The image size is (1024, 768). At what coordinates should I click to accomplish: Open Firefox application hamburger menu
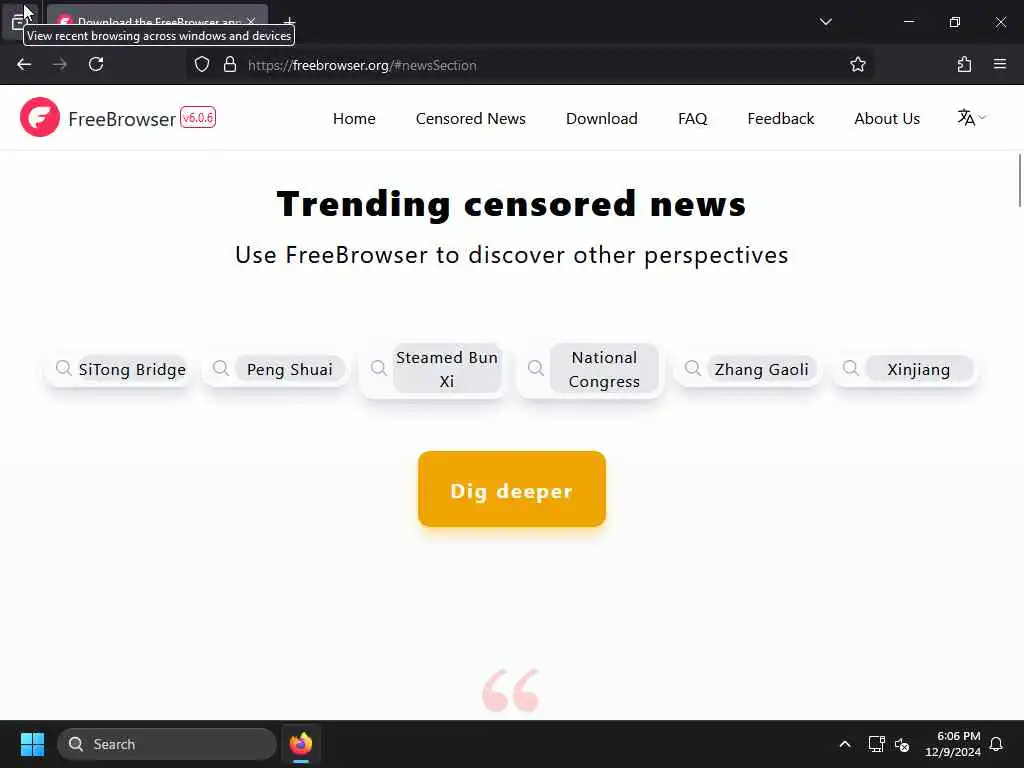(1000, 65)
